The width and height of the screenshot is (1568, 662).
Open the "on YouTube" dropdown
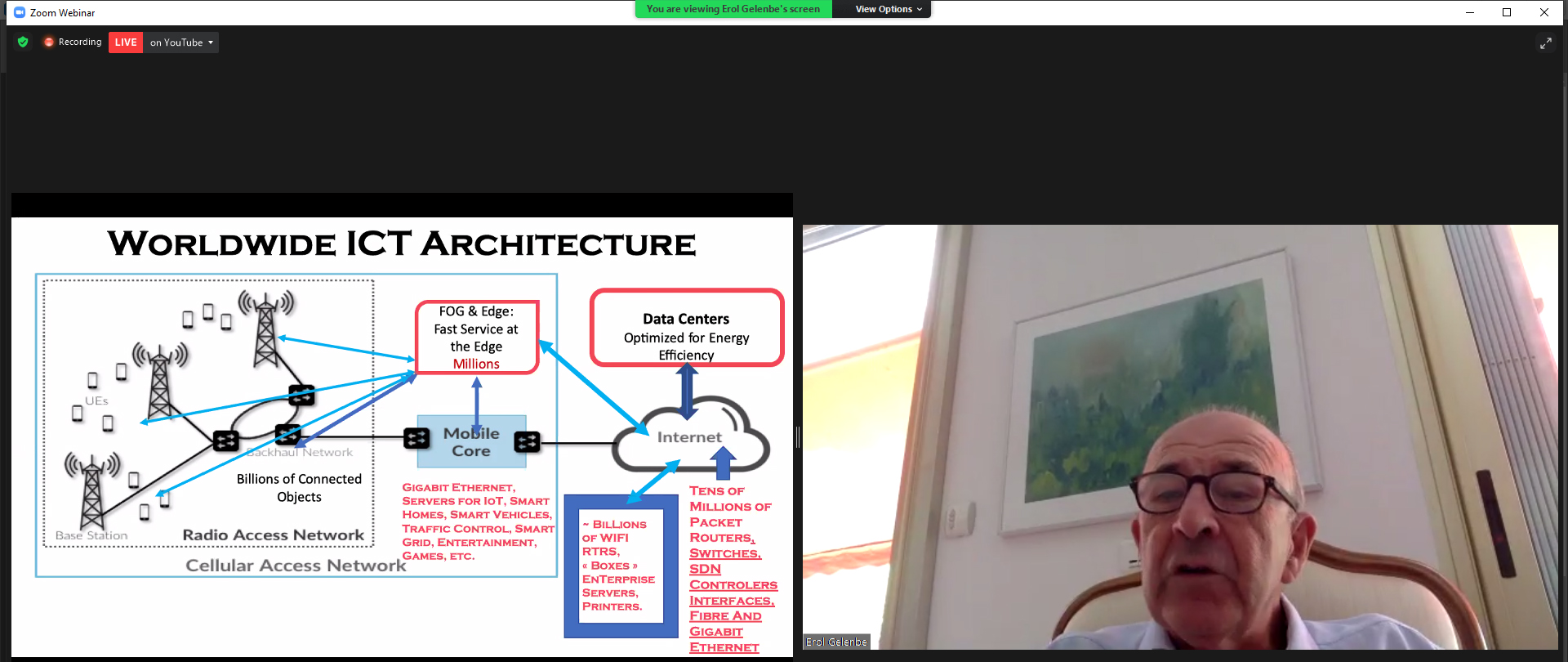point(181,42)
